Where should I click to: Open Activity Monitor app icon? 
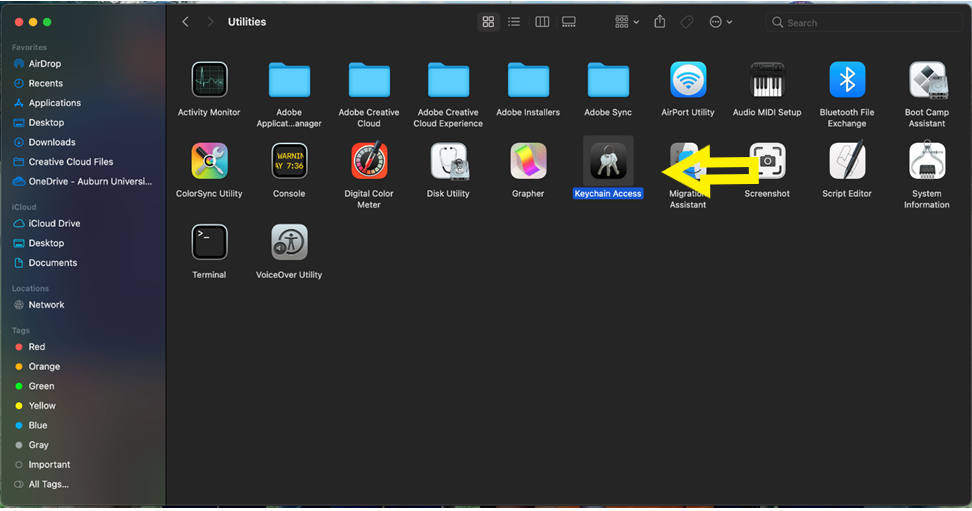pos(209,80)
